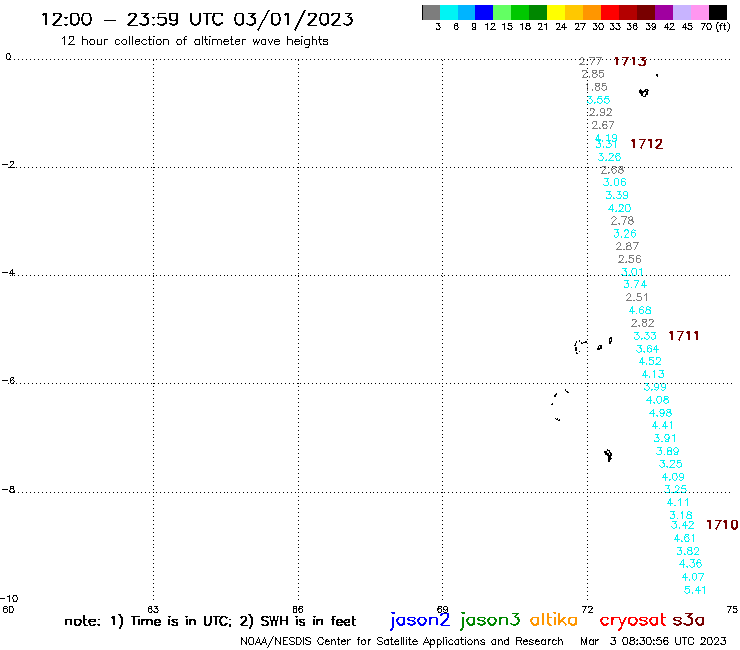The image size is (740, 650).
Task: Click the purple legend color swatch
Action: click(664, 12)
